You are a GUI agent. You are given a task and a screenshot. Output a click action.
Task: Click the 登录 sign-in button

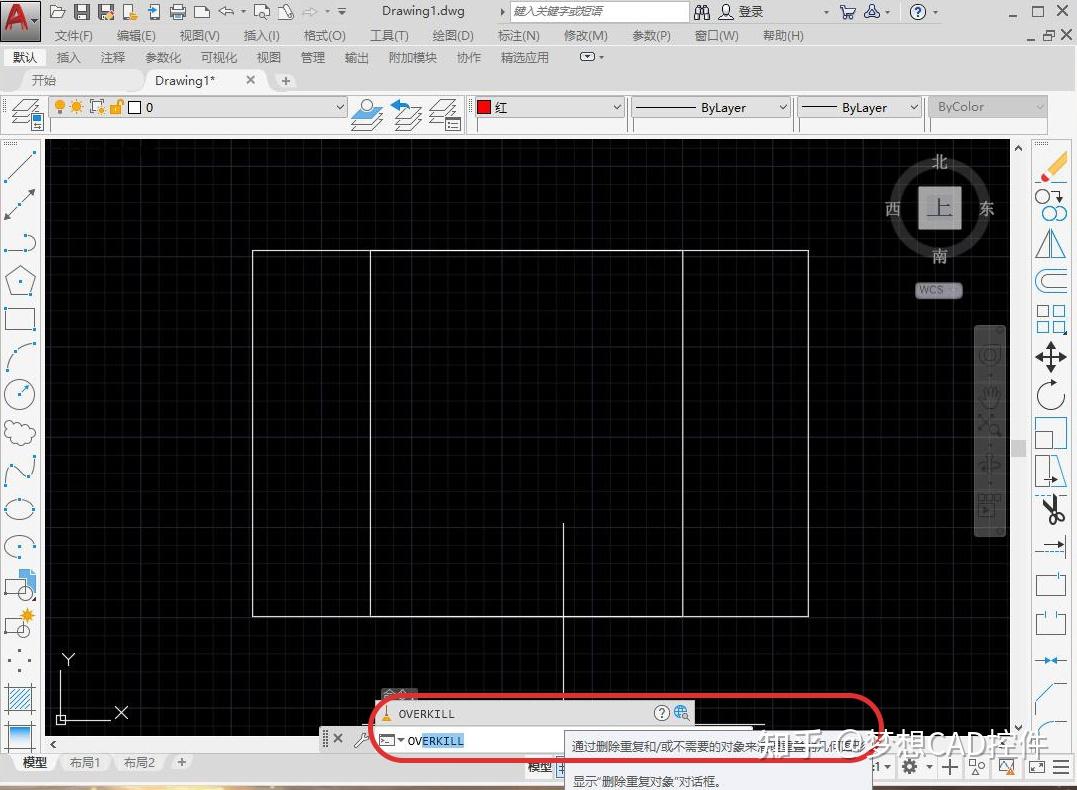tap(750, 12)
